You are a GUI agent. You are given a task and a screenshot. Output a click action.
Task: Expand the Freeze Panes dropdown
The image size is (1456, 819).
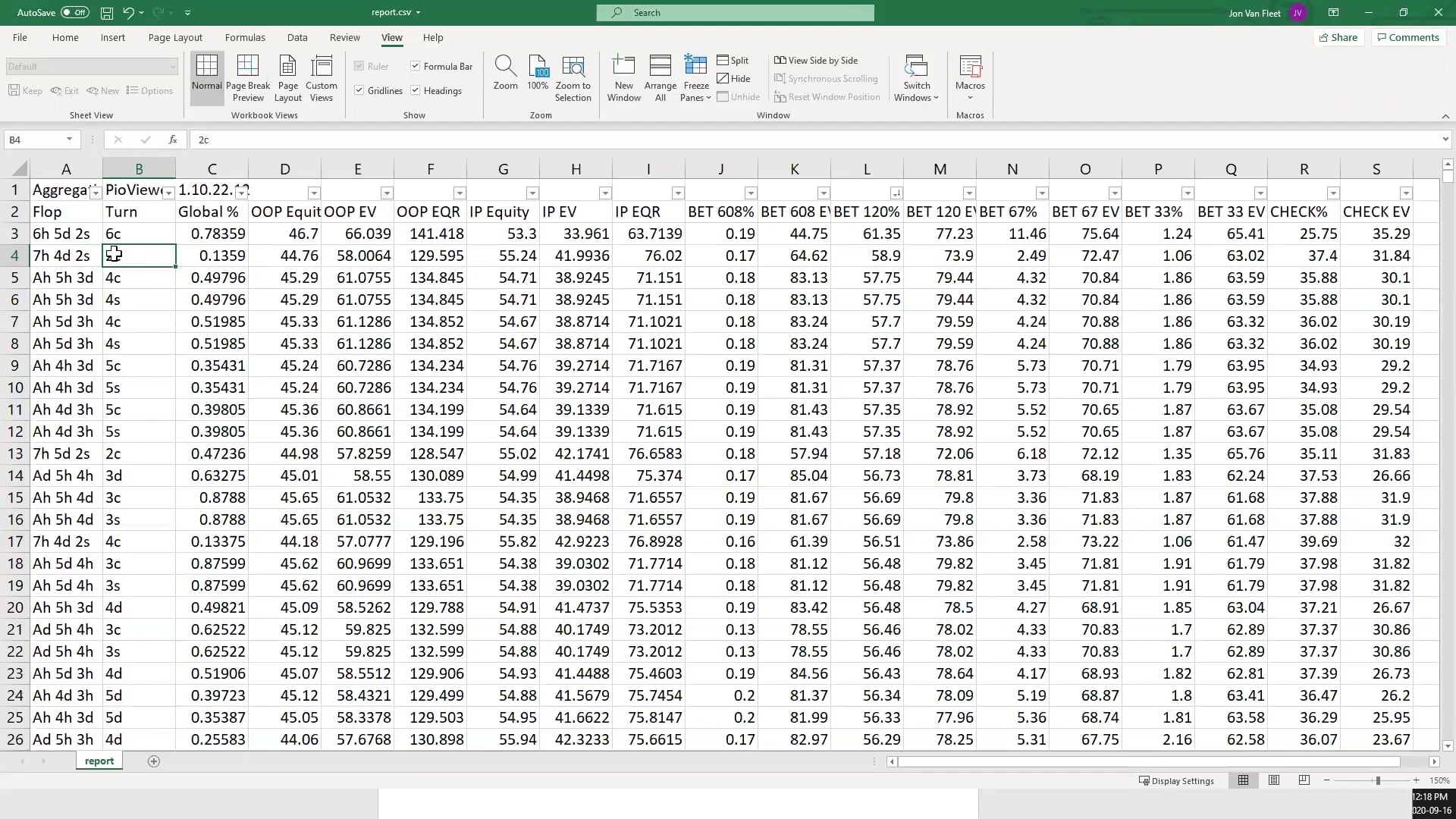(x=696, y=92)
